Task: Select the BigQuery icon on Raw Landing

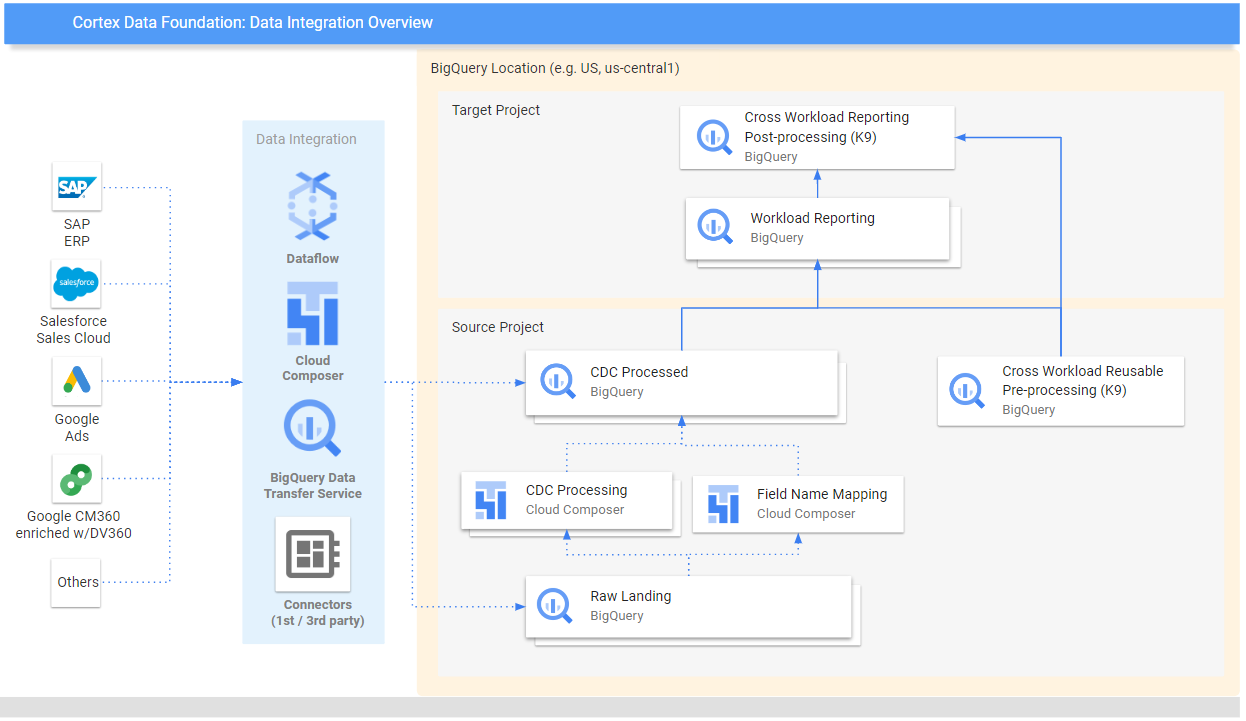Action: tap(555, 605)
